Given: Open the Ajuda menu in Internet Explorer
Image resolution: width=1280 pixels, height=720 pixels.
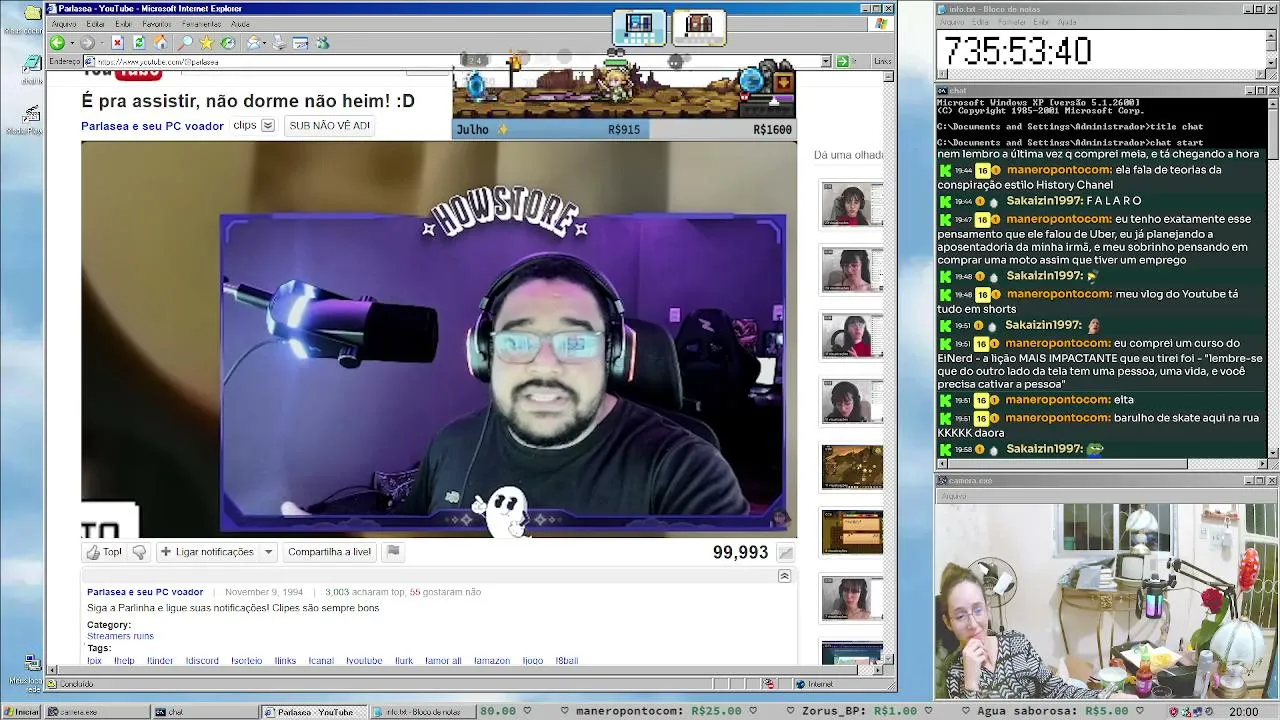Looking at the screenshot, I should coord(240,24).
